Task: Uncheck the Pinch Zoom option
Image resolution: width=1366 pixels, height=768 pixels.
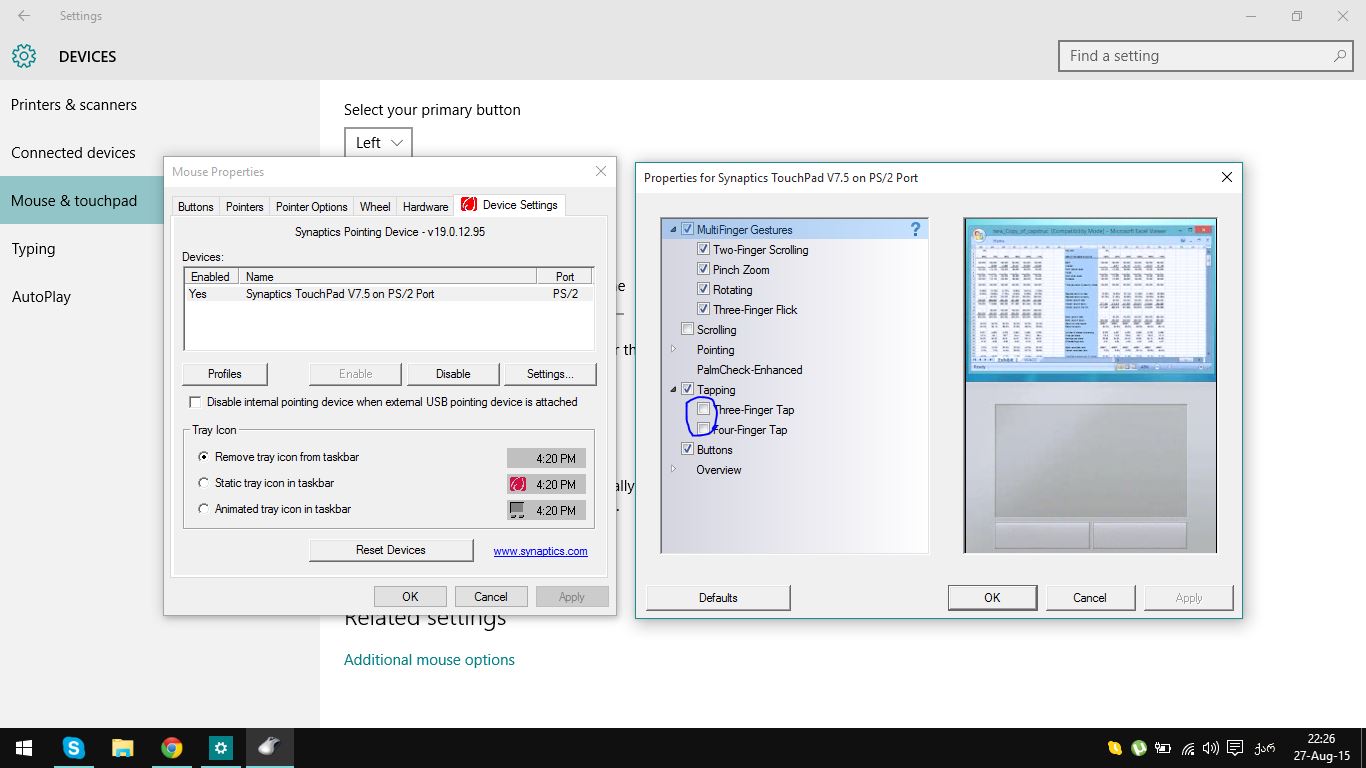Action: pyautogui.click(x=703, y=270)
